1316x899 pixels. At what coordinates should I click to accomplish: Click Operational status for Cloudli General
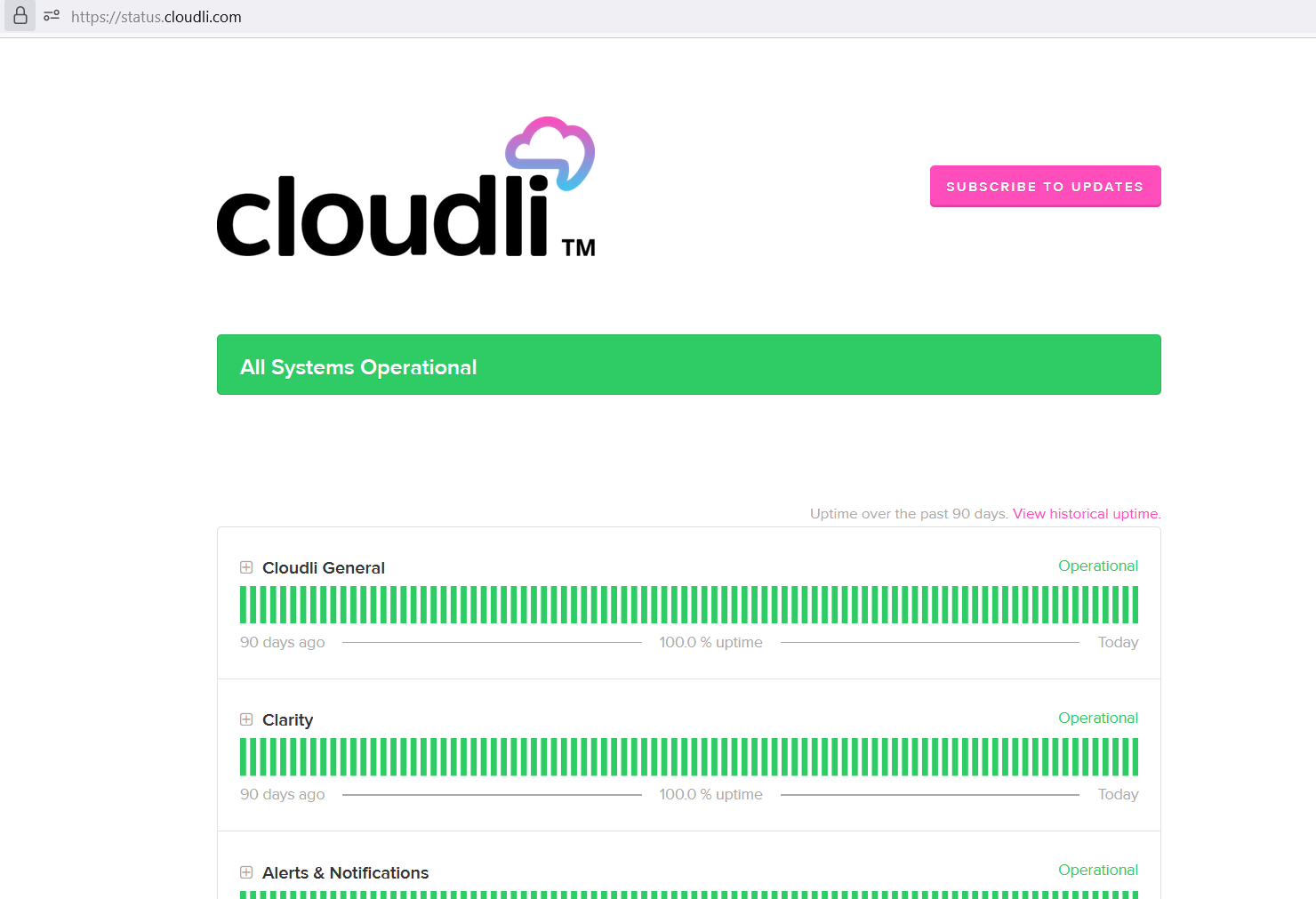coord(1098,566)
